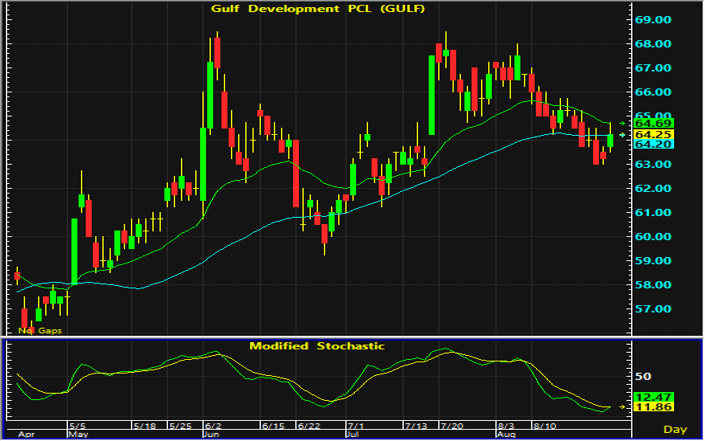Click the 58.00 price axis label
Screen dimensions: 705x441
653,285
